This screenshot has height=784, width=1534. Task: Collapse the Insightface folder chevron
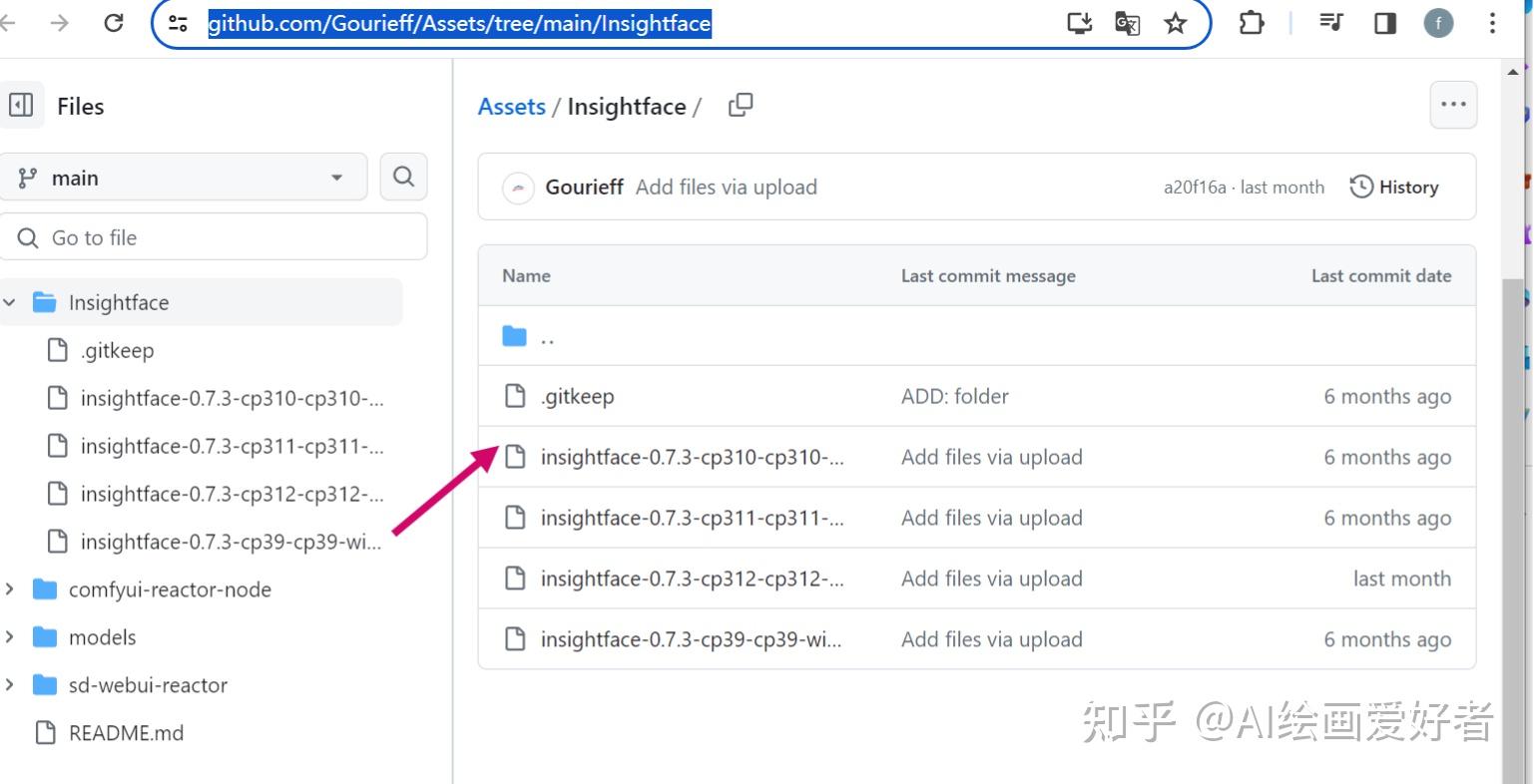(10, 302)
